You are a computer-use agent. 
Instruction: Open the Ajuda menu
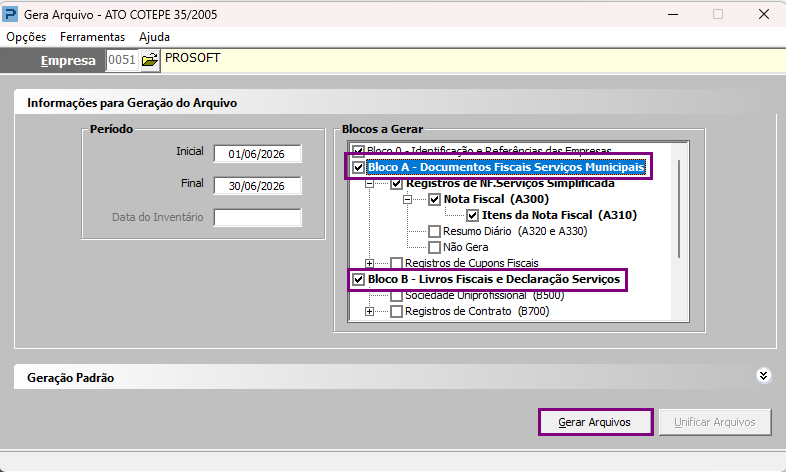point(154,37)
